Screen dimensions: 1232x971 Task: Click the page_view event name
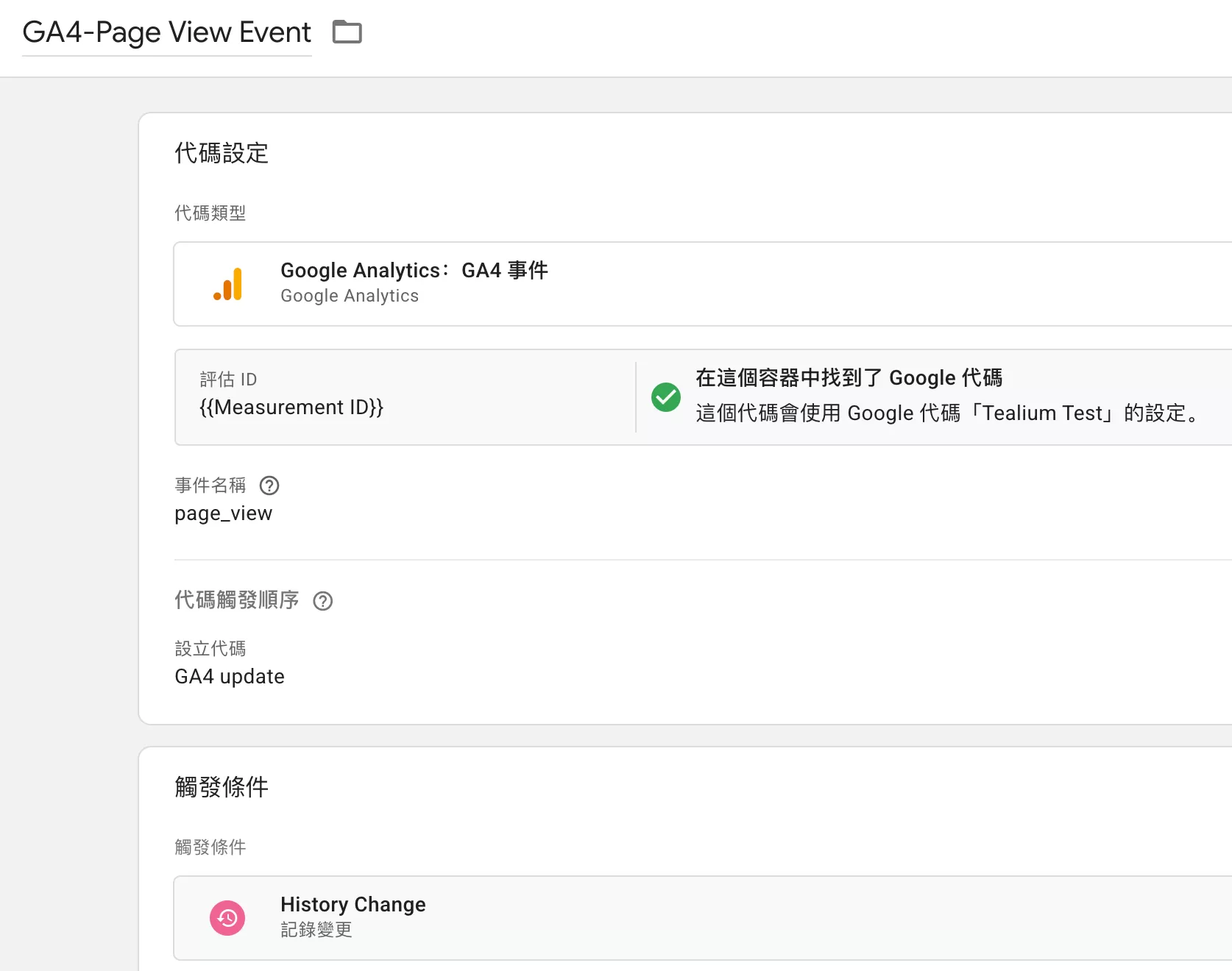tap(223, 513)
